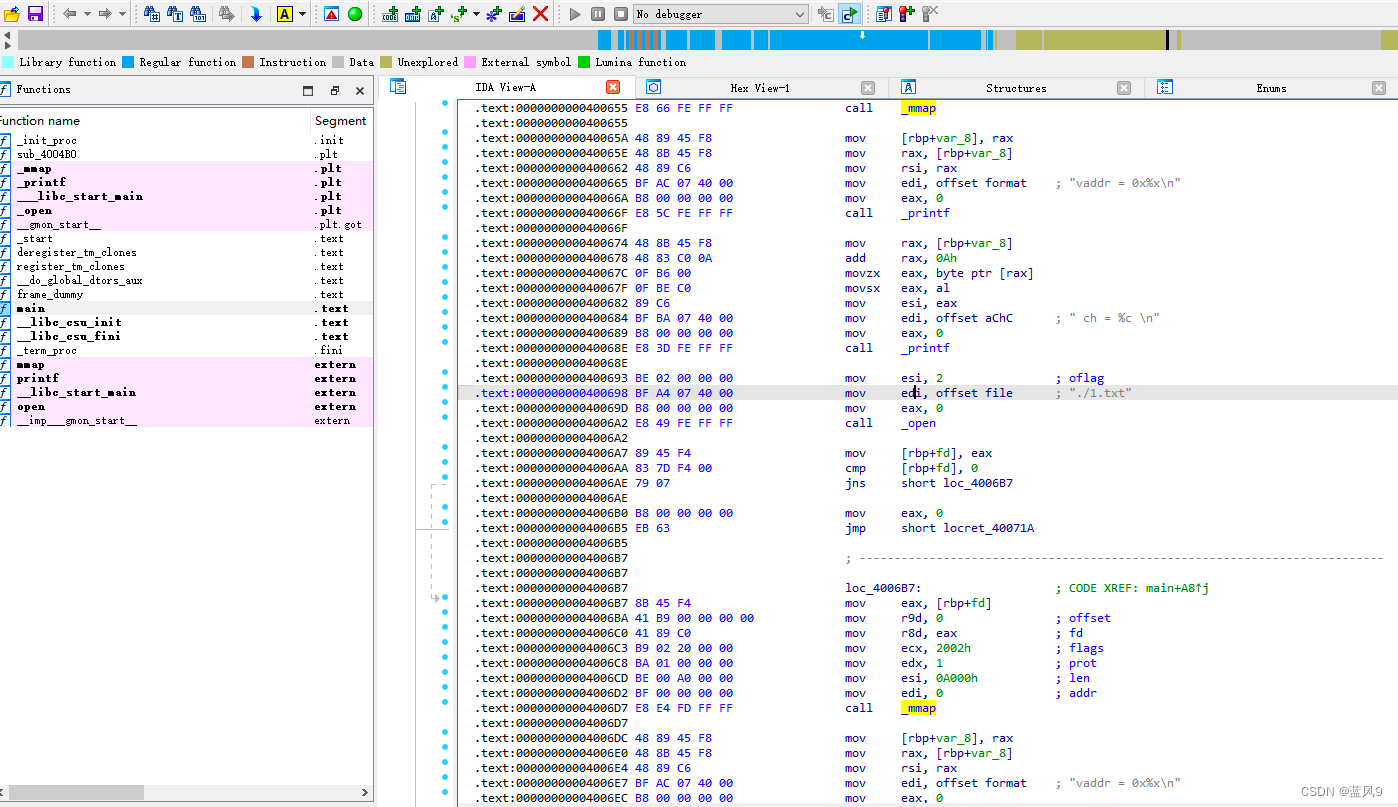Image resolution: width=1398 pixels, height=807 pixels.
Task: Click the green 's' plus toolbar icon
Action: click(x=459, y=14)
